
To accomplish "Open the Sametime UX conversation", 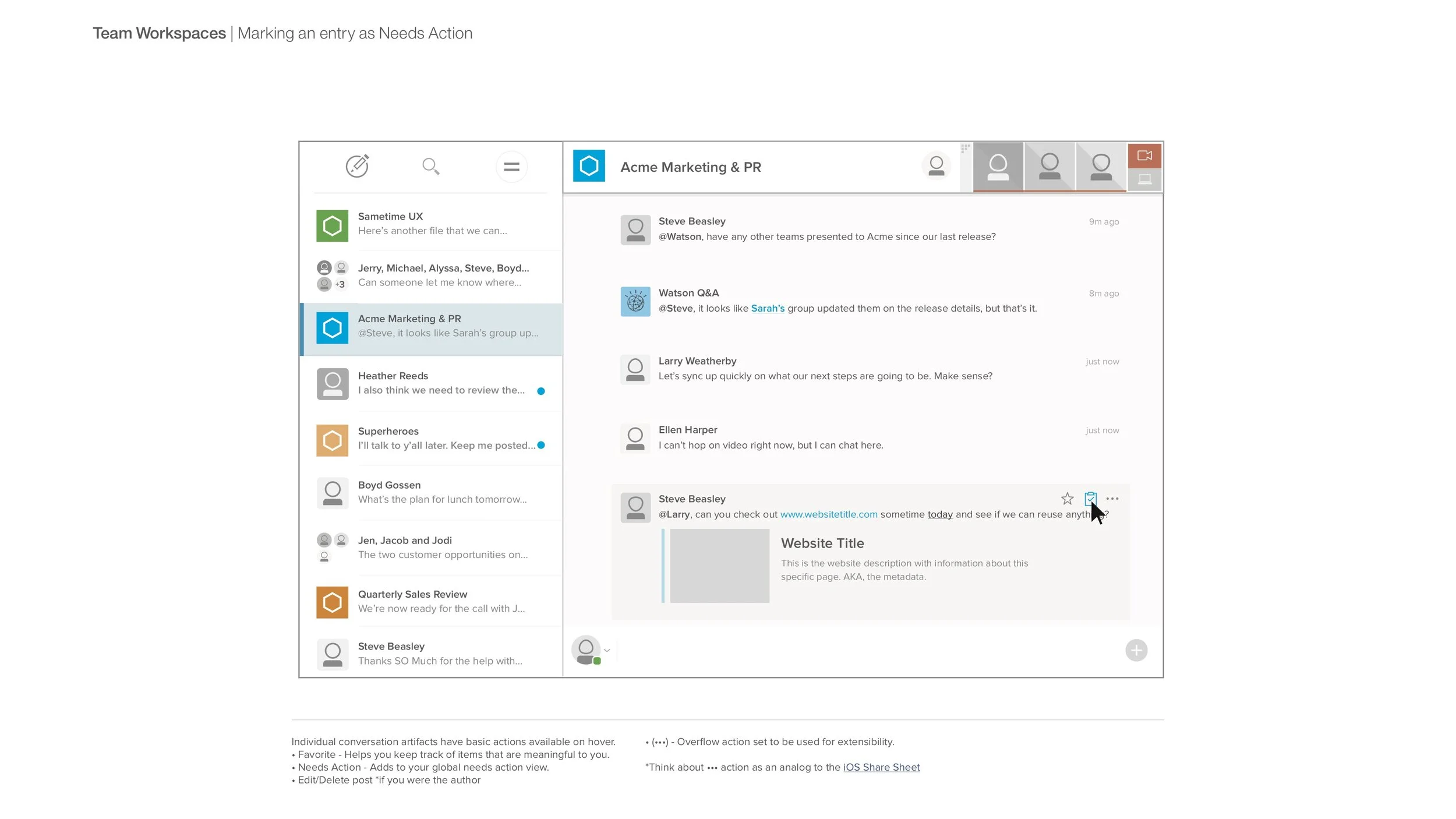I will coord(431,224).
